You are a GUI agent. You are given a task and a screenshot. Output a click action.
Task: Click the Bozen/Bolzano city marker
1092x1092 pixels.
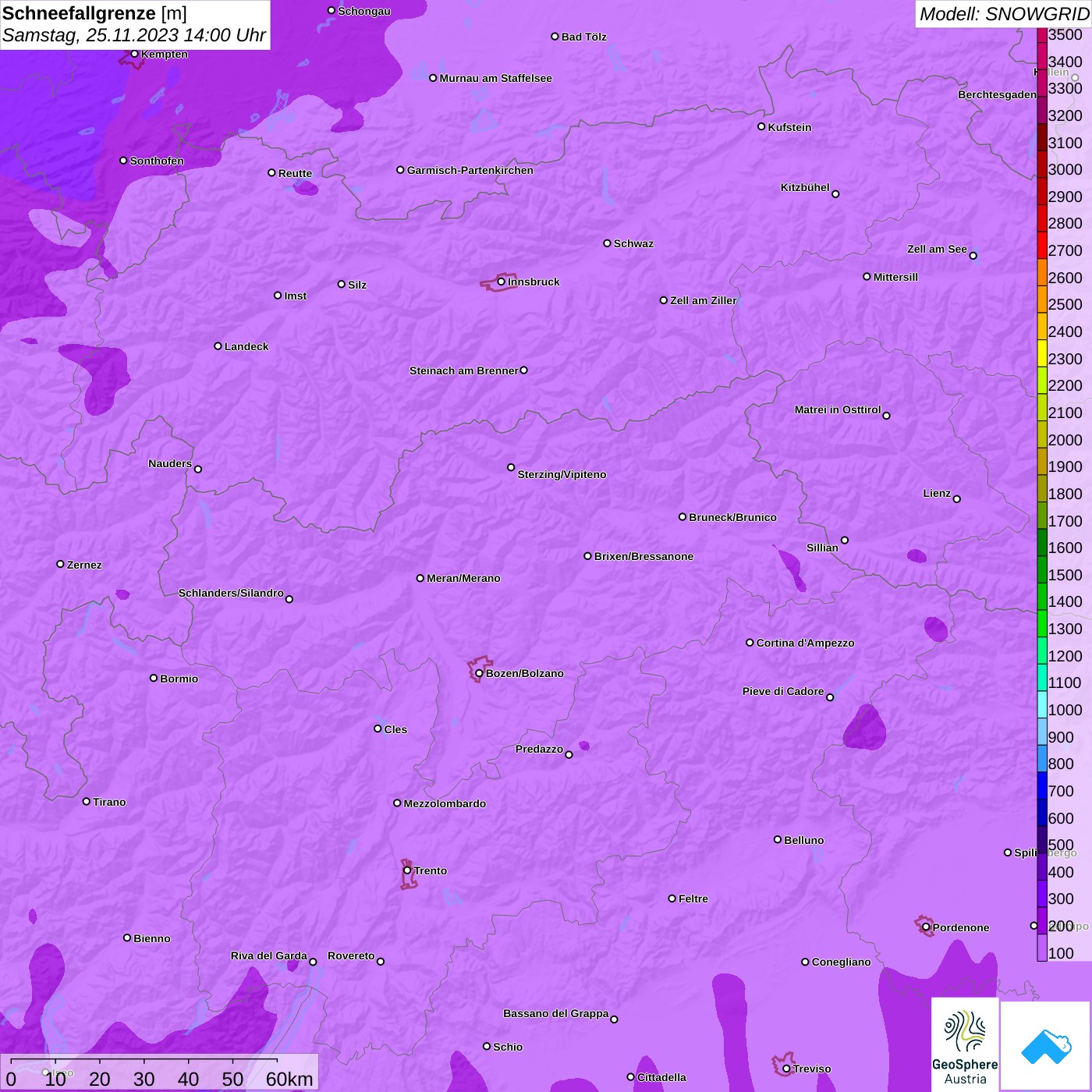pyautogui.click(x=479, y=673)
